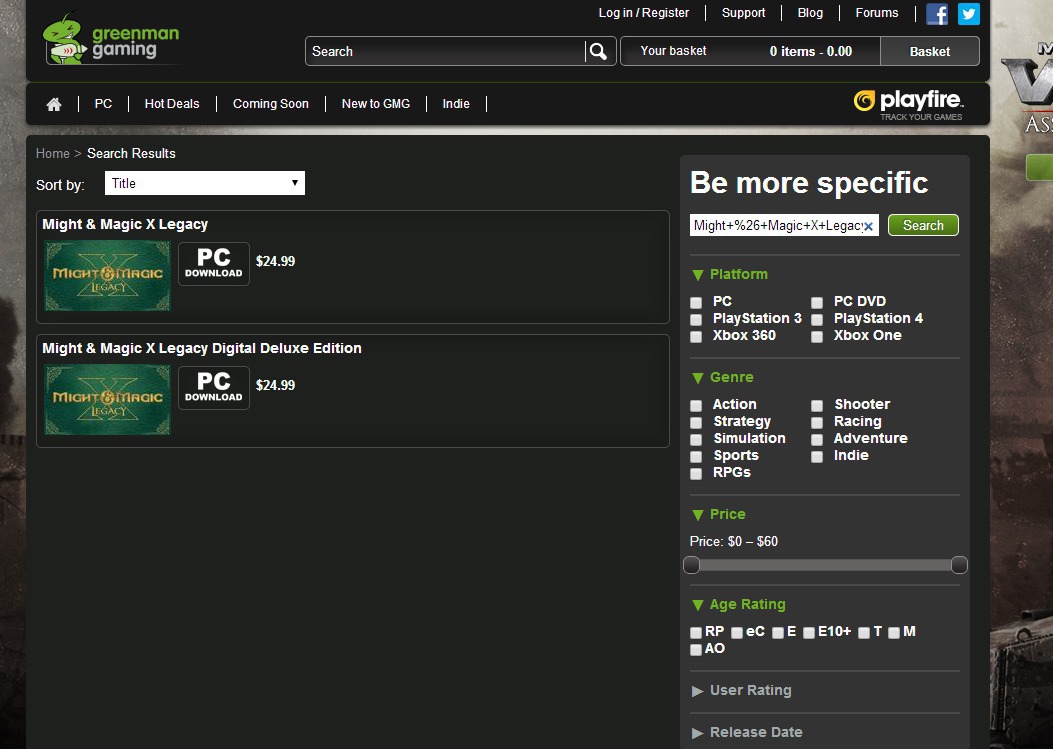Clear the refine search field with X

click(x=868, y=227)
